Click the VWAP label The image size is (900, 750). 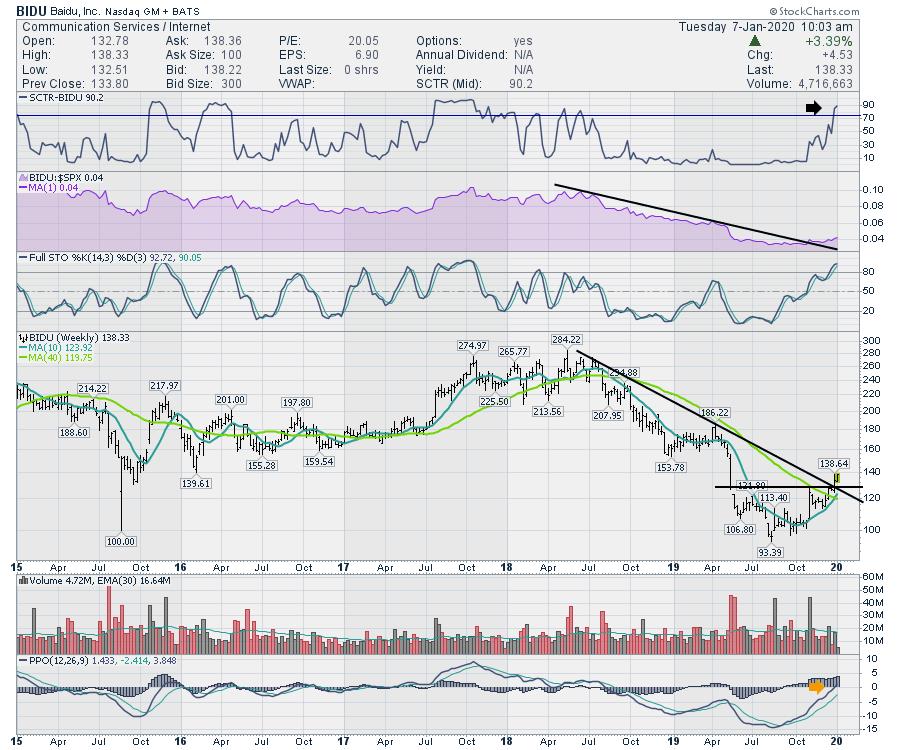[297, 84]
